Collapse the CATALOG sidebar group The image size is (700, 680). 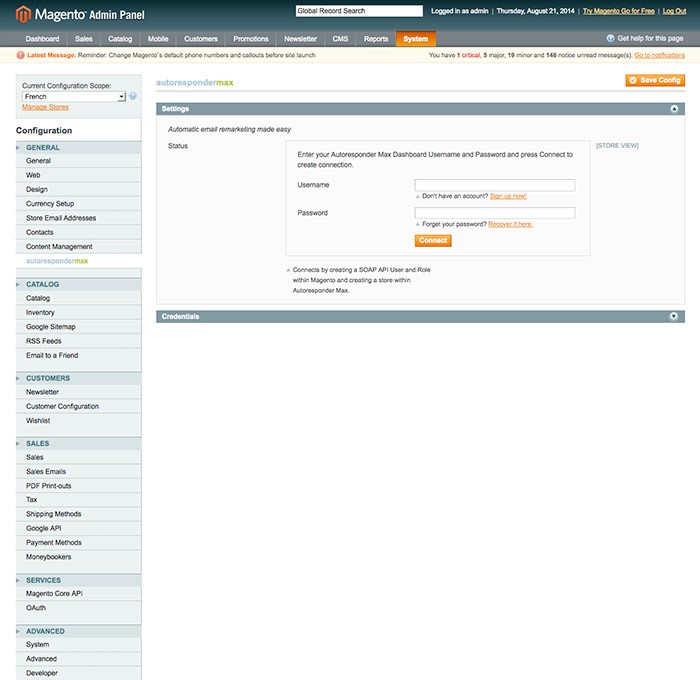click(79, 284)
